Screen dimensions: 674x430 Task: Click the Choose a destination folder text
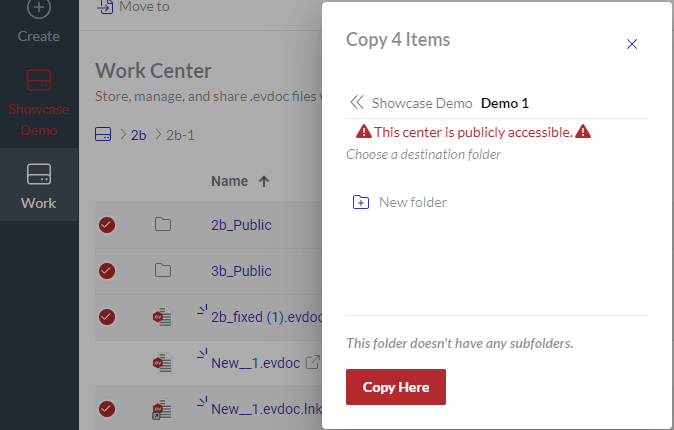(x=423, y=154)
